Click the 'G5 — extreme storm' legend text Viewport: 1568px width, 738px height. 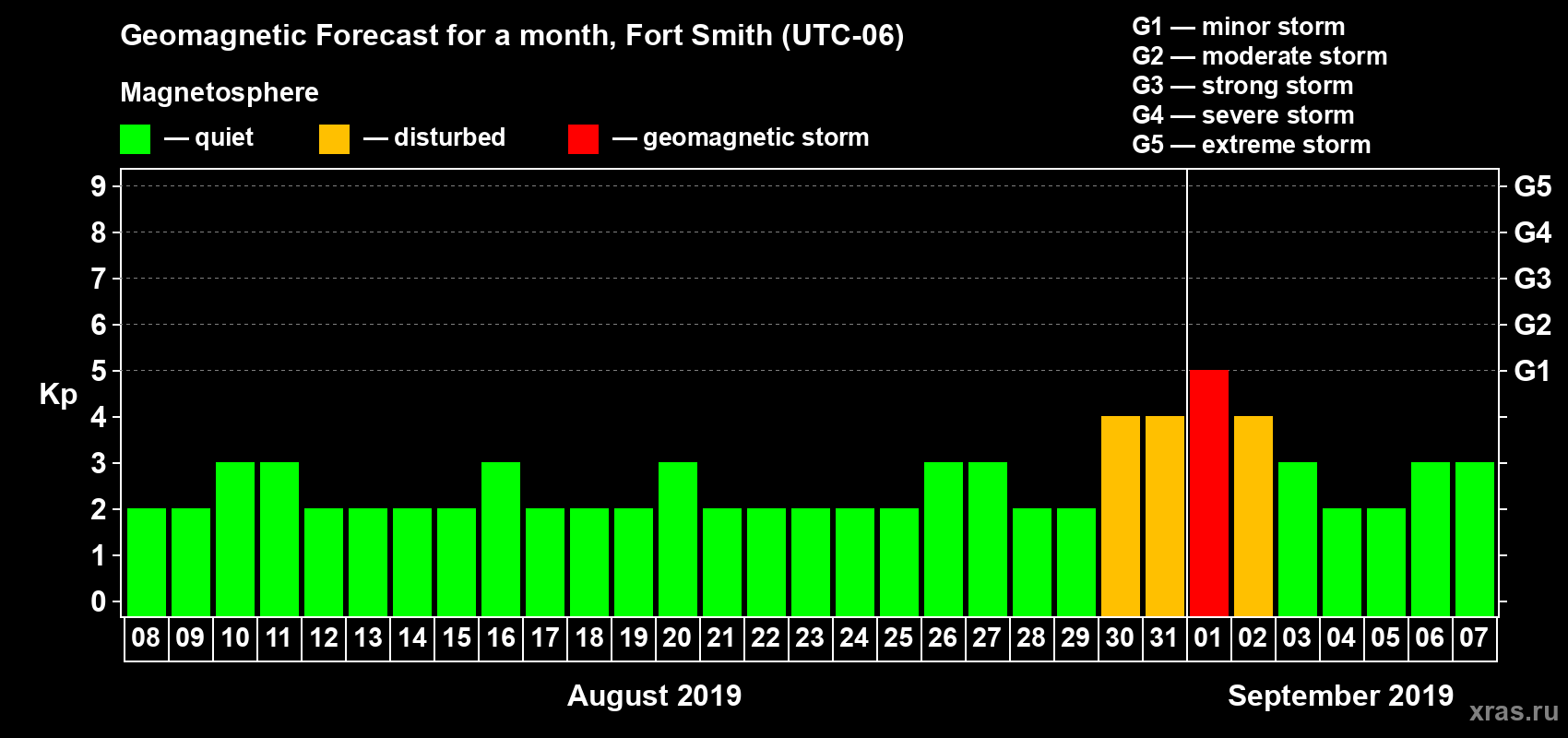click(x=1252, y=145)
